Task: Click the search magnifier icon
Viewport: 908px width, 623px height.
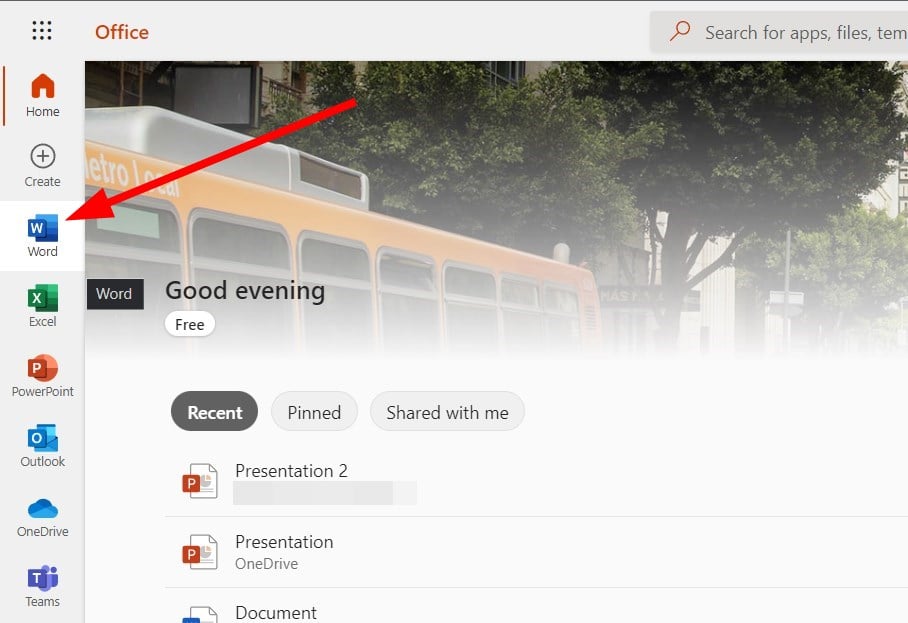Action: click(x=680, y=31)
